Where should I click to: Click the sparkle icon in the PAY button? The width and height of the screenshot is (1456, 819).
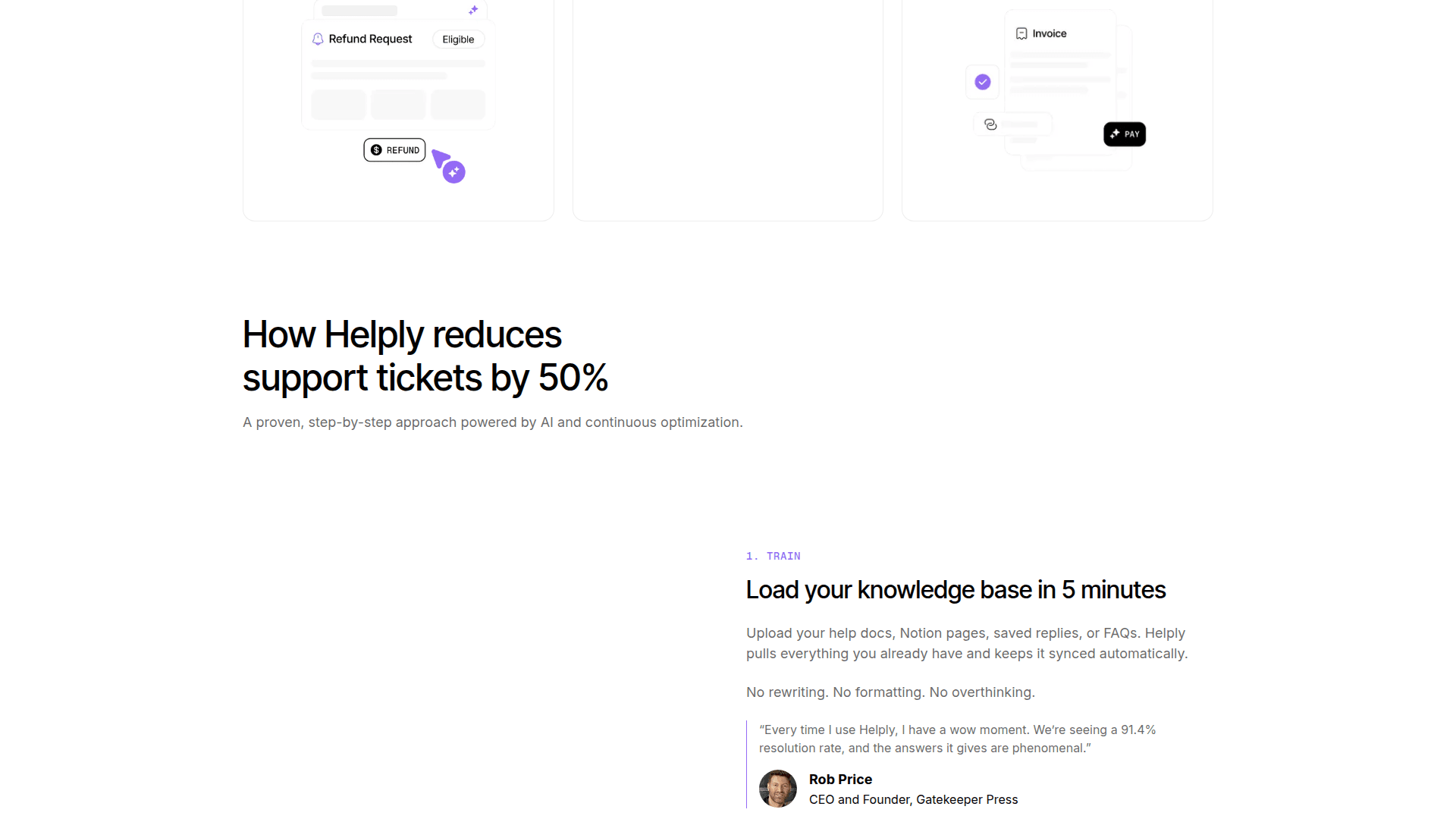point(1115,134)
